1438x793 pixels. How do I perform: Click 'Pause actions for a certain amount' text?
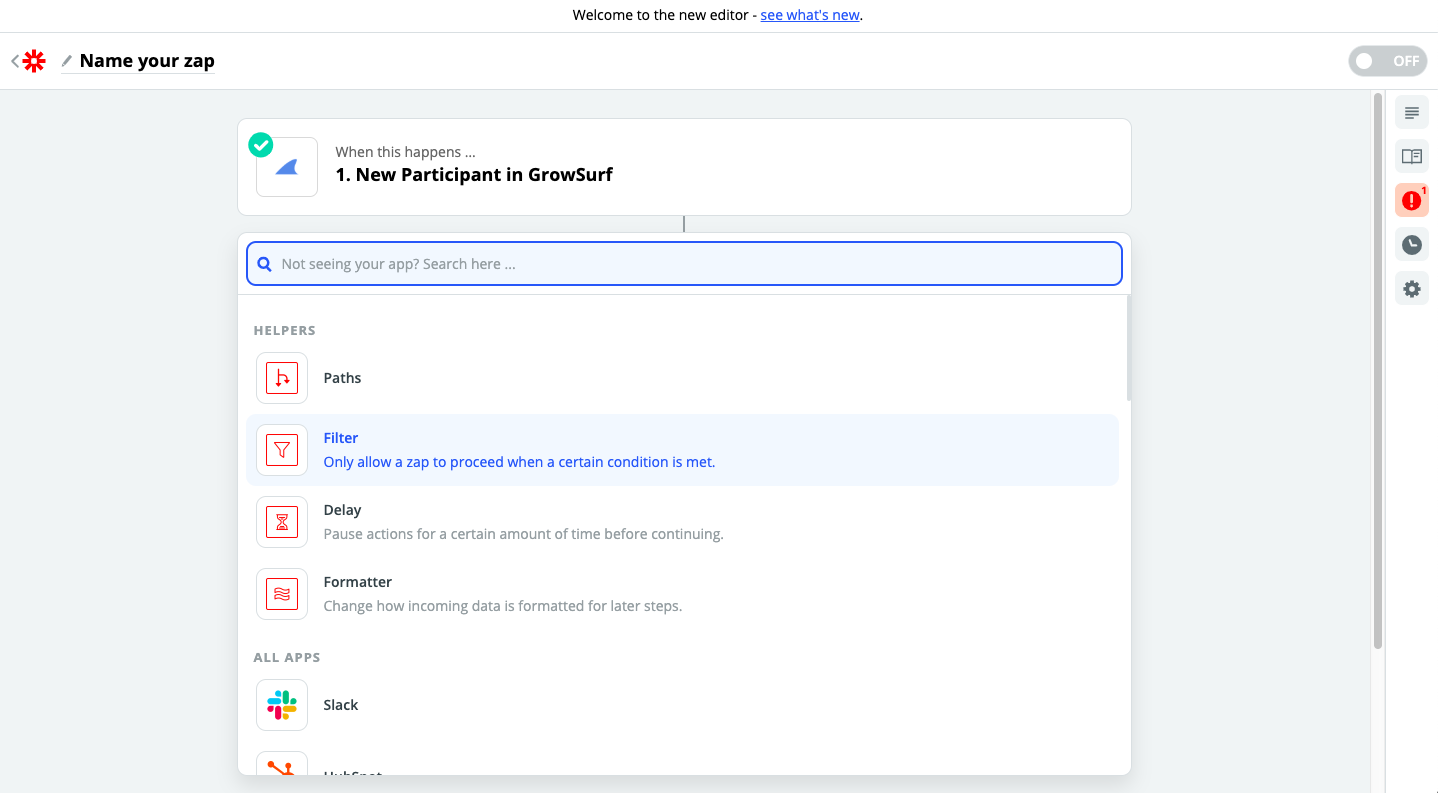(523, 534)
